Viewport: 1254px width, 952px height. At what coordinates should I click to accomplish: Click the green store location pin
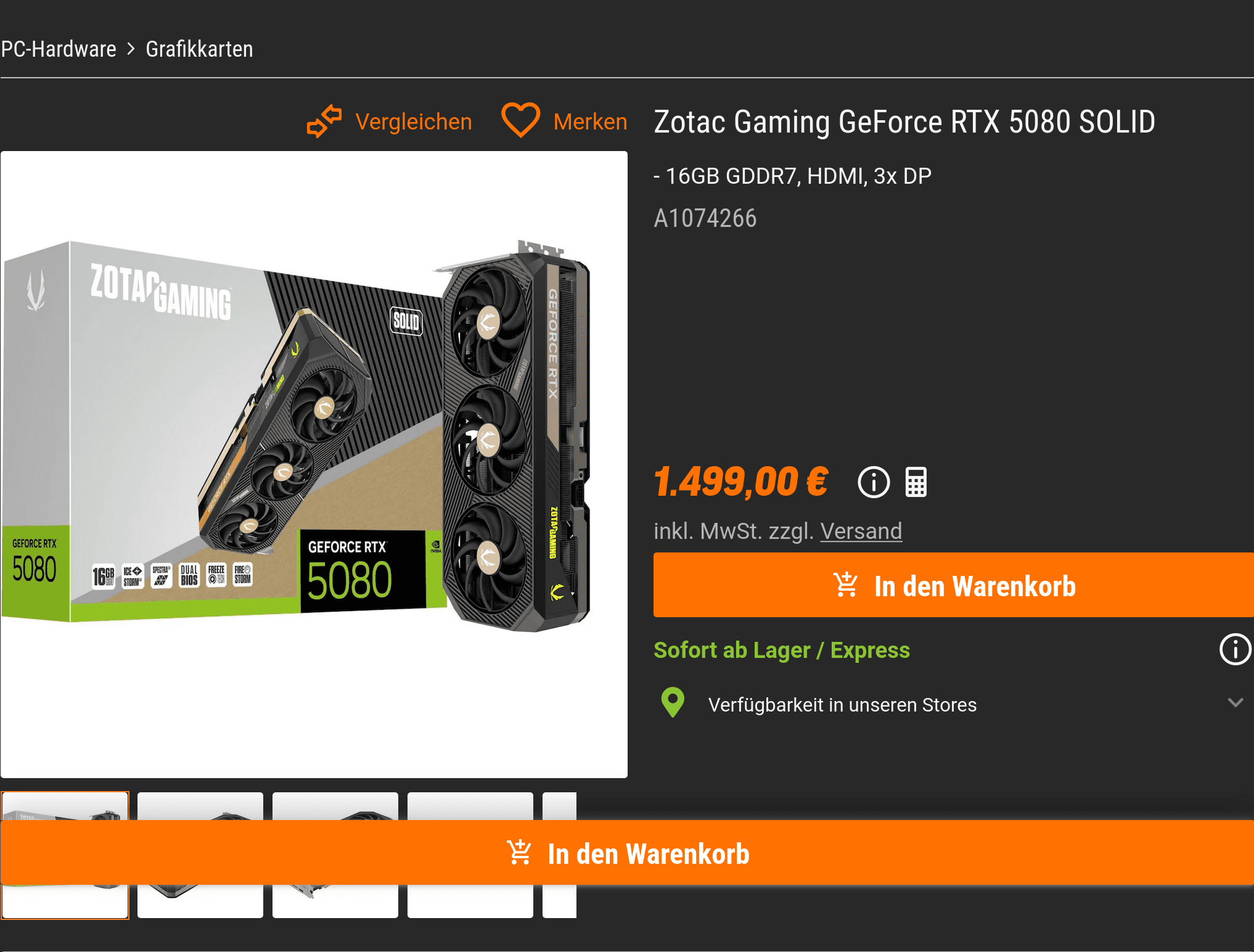673,702
